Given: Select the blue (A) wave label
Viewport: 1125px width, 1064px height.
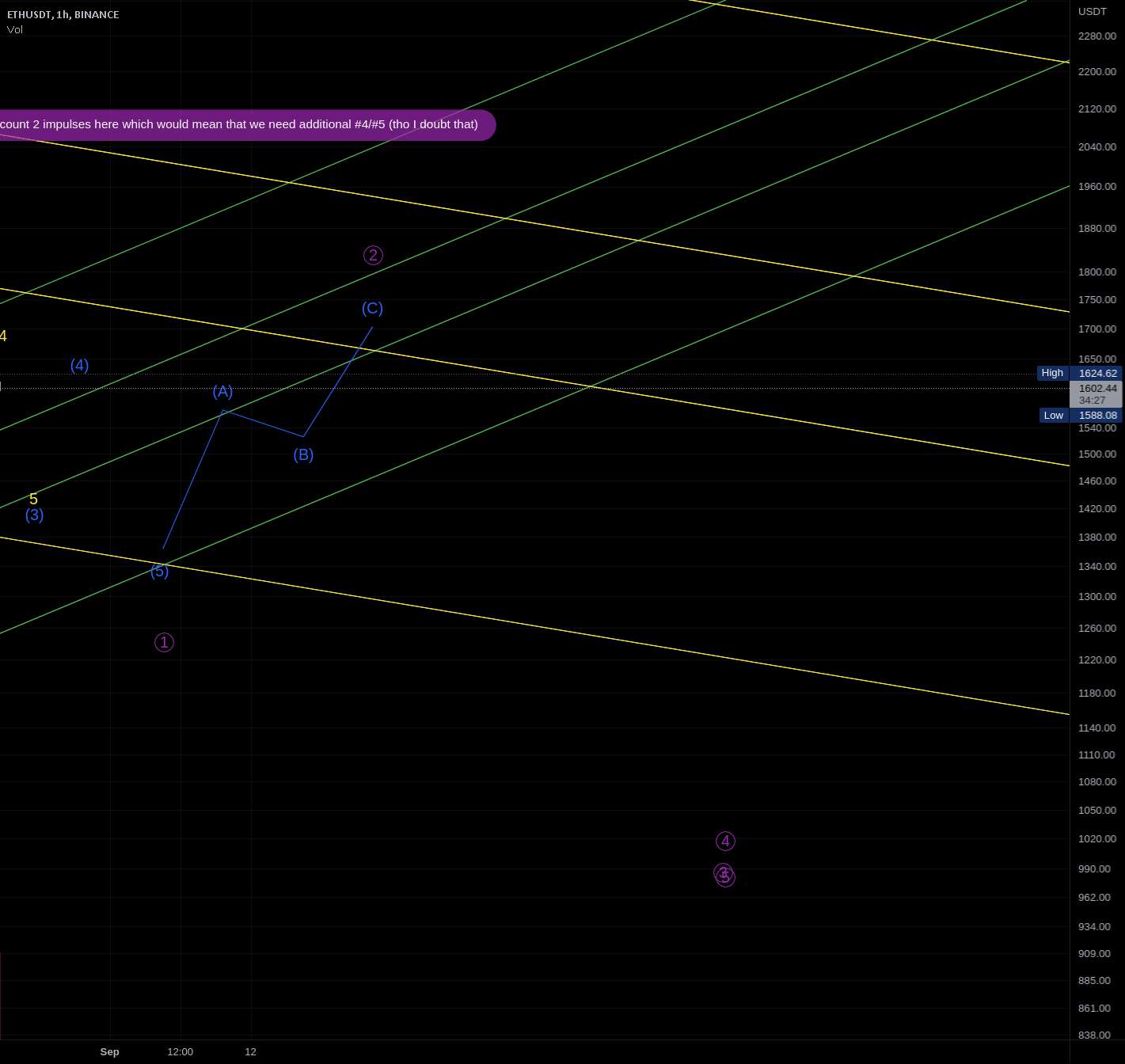Looking at the screenshot, I should [x=222, y=391].
